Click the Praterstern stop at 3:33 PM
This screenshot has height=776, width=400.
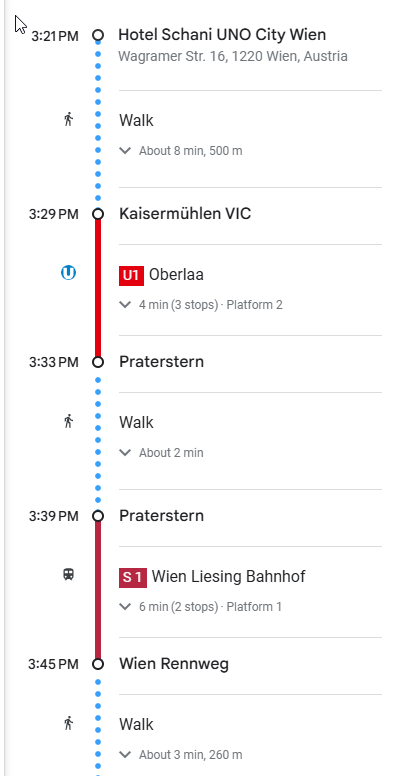[161, 361]
